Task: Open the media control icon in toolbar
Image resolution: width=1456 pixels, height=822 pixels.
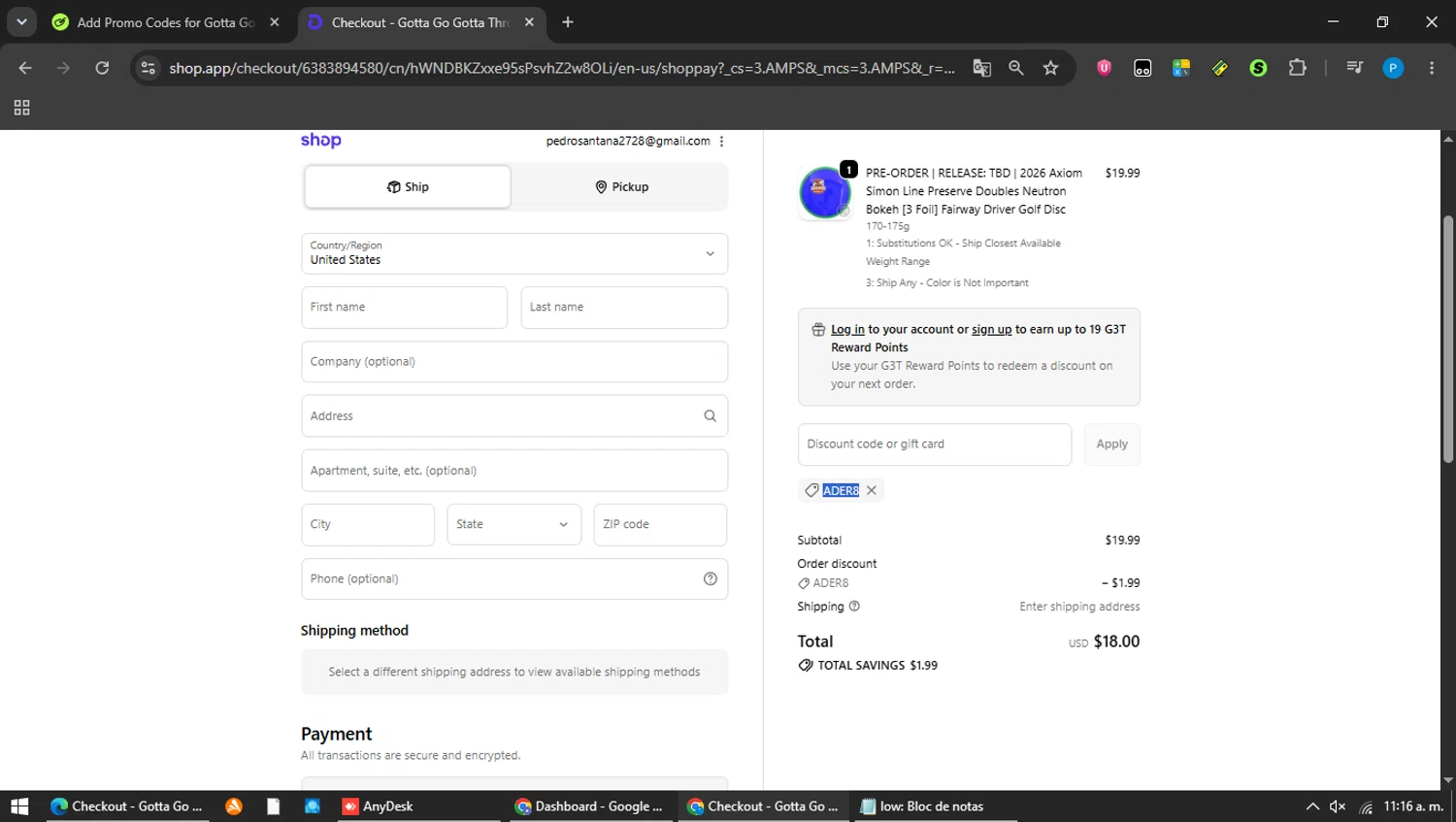Action: (x=1354, y=68)
